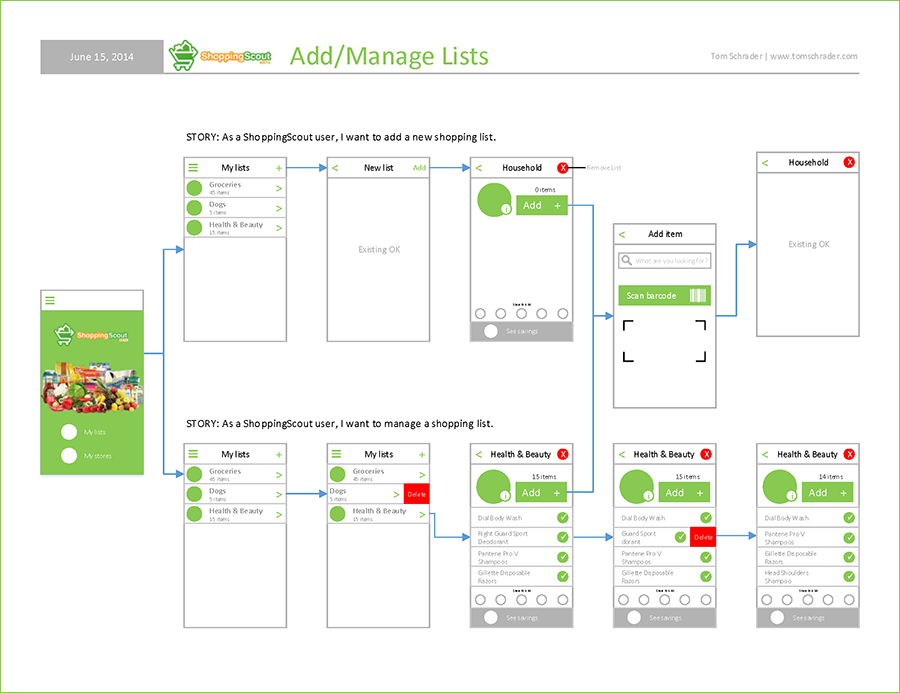The height and width of the screenshot is (693, 900).
Task: Uncheck Right Guard Sport Deodorant item
Action: coord(562,537)
